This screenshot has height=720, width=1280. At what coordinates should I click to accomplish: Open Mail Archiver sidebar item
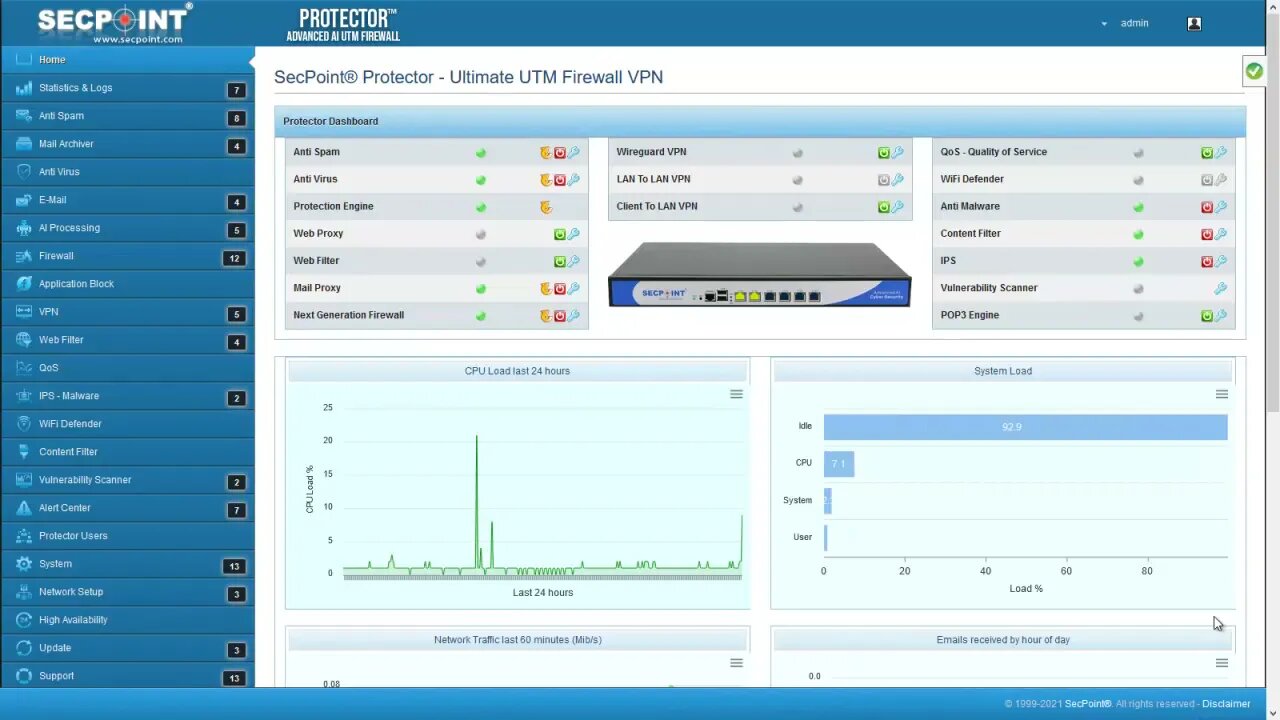tap(128, 144)
